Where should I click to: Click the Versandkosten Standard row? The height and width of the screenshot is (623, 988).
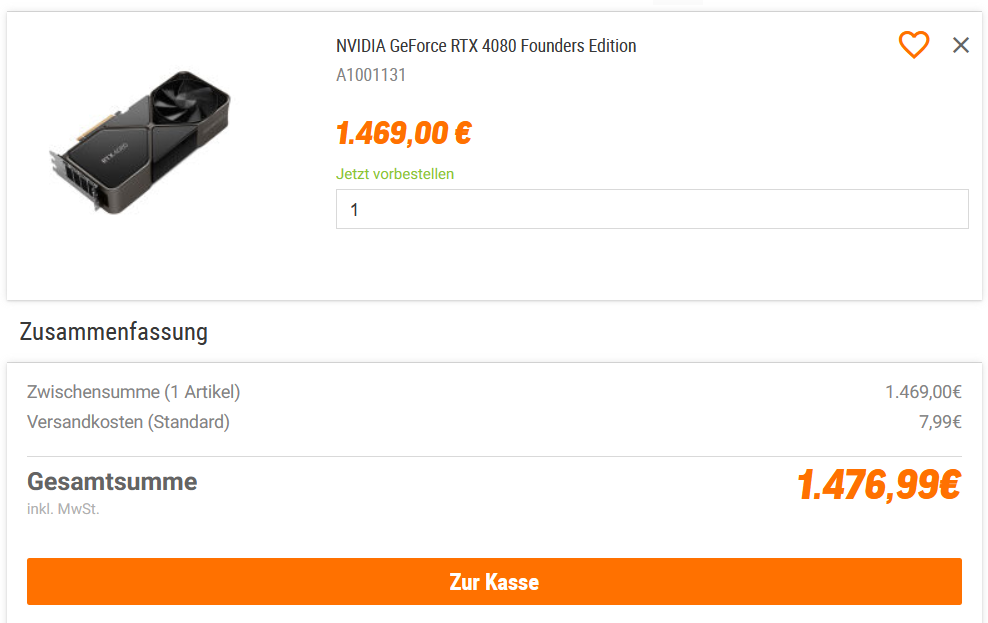[x=126, y=421]
